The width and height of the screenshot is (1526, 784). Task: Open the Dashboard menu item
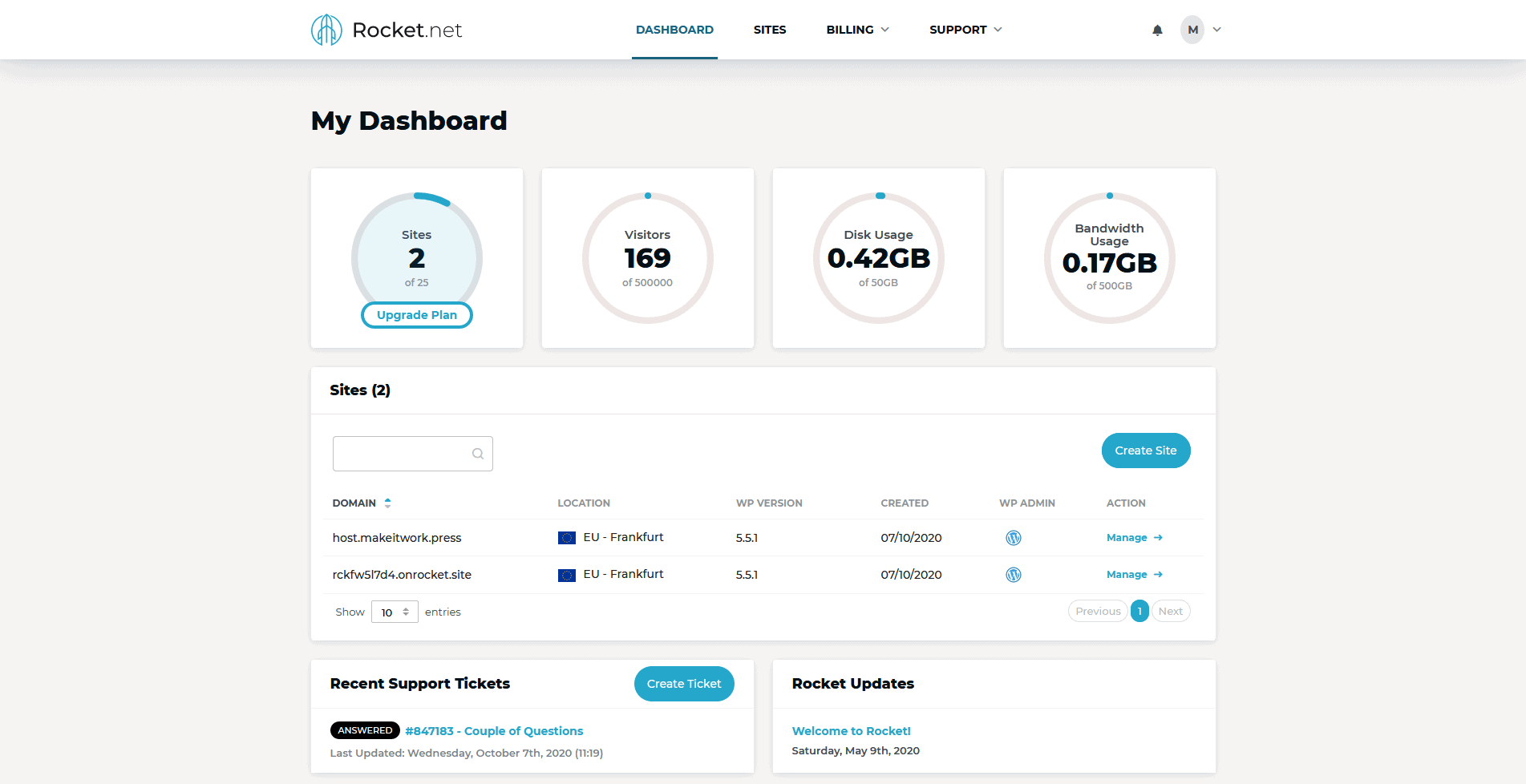click(x=674, y=30)
